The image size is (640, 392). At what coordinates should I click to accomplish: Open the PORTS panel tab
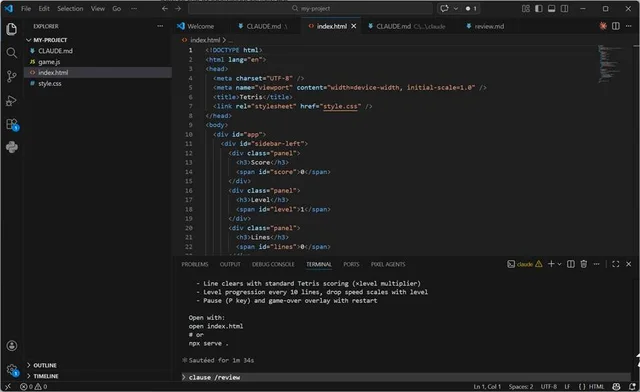coord(351,264)
